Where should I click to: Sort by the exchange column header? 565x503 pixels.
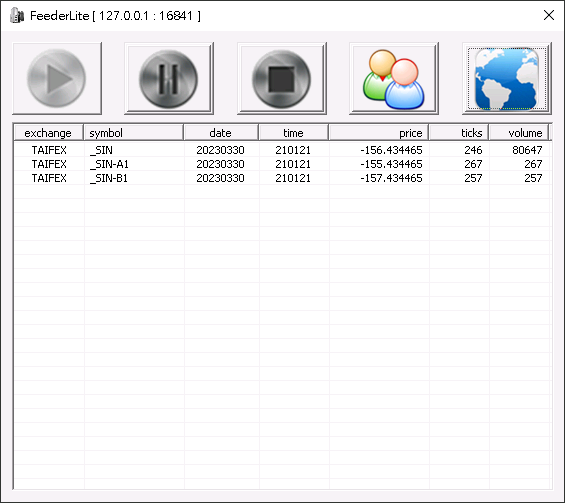[48, 133]
